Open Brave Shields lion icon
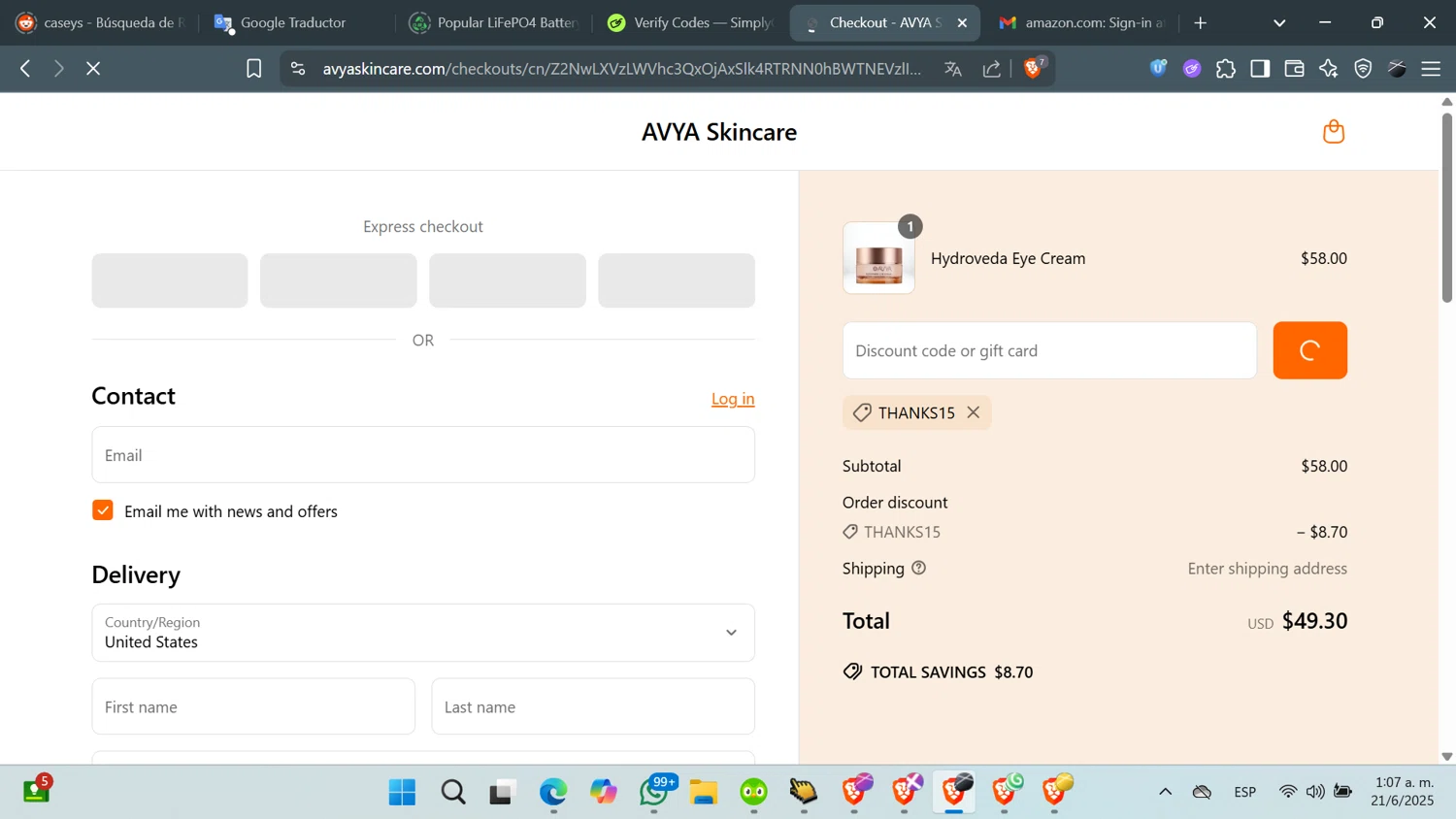This screenshot has width=1456, height=819. coord(1033,68)
